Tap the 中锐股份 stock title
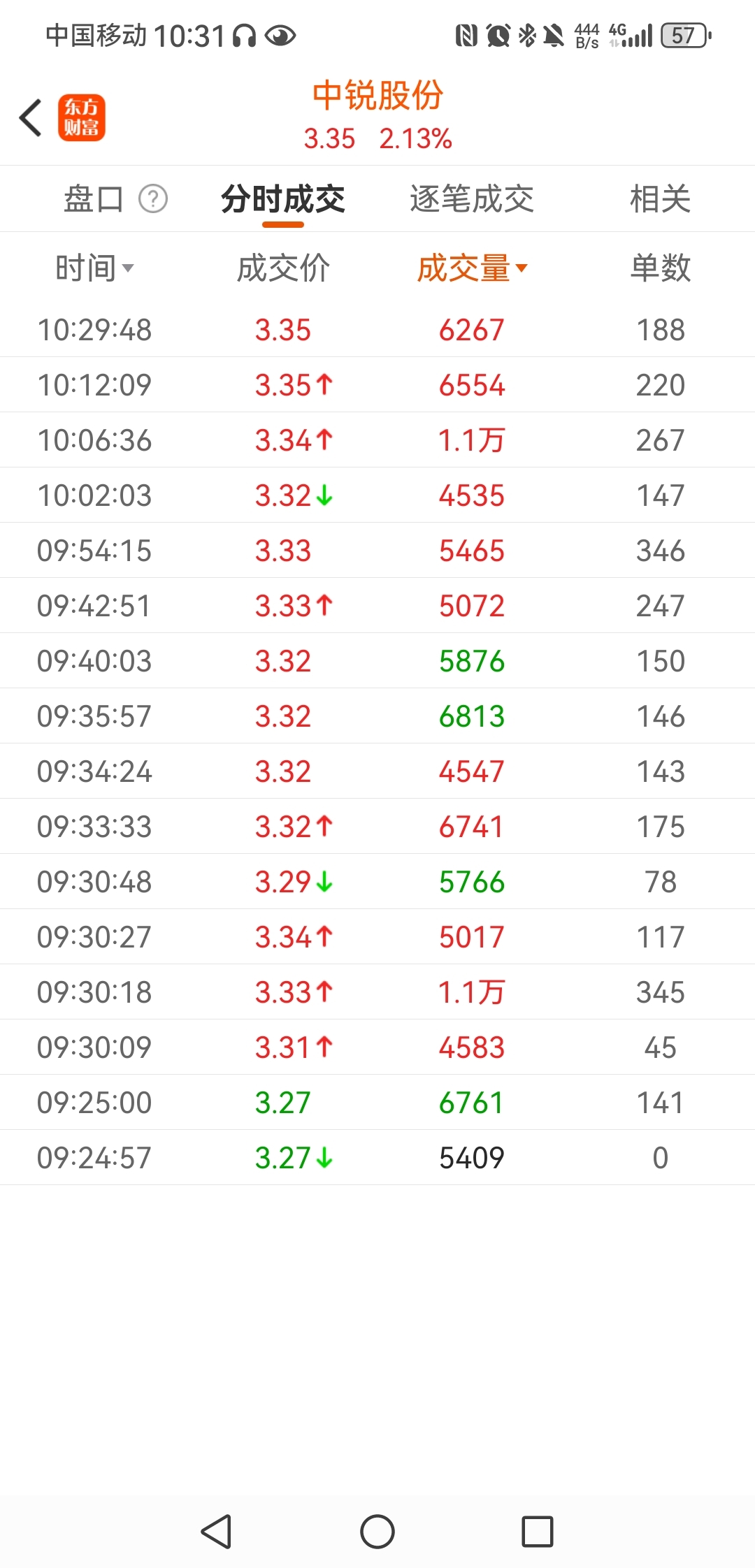This screenshot has height=1568, width=755. pos(377,96)
